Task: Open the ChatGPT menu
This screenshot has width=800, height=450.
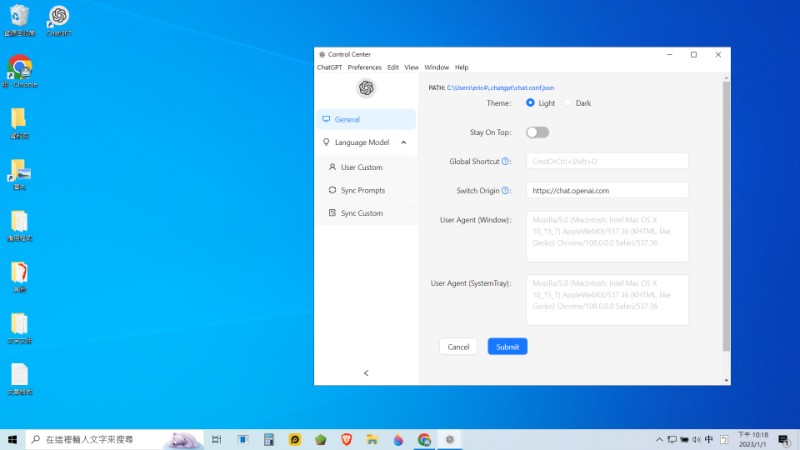Action: click(x=329, y=67)
